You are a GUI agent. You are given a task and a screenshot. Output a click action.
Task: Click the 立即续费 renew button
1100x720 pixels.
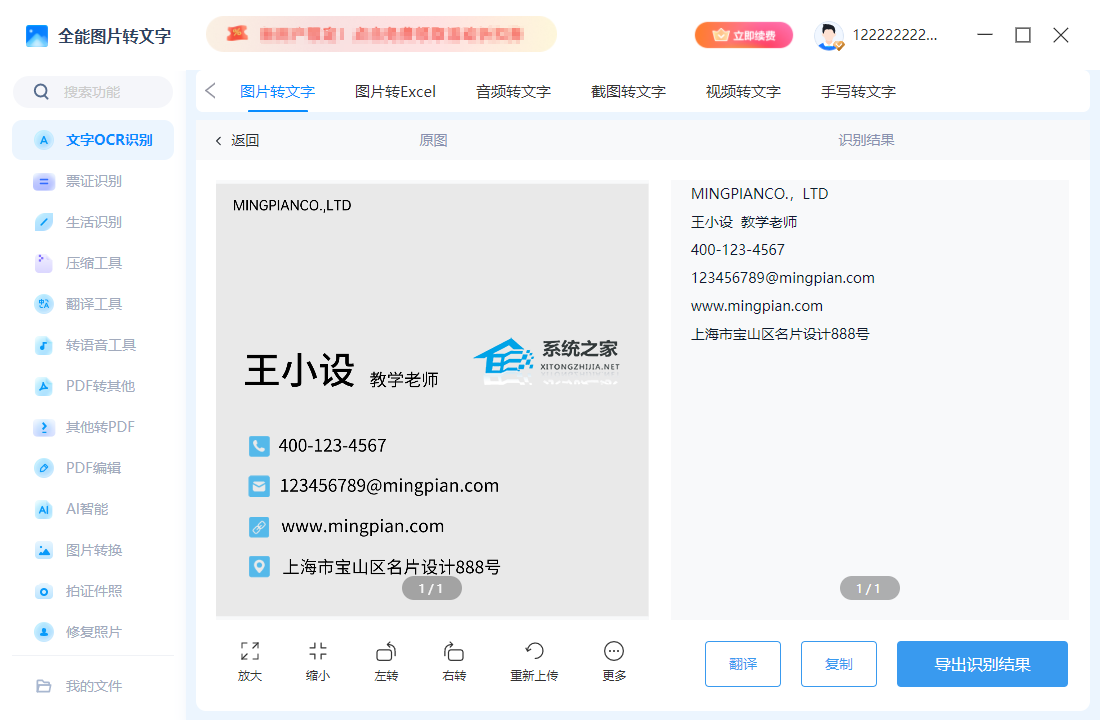tap(744, 35)
